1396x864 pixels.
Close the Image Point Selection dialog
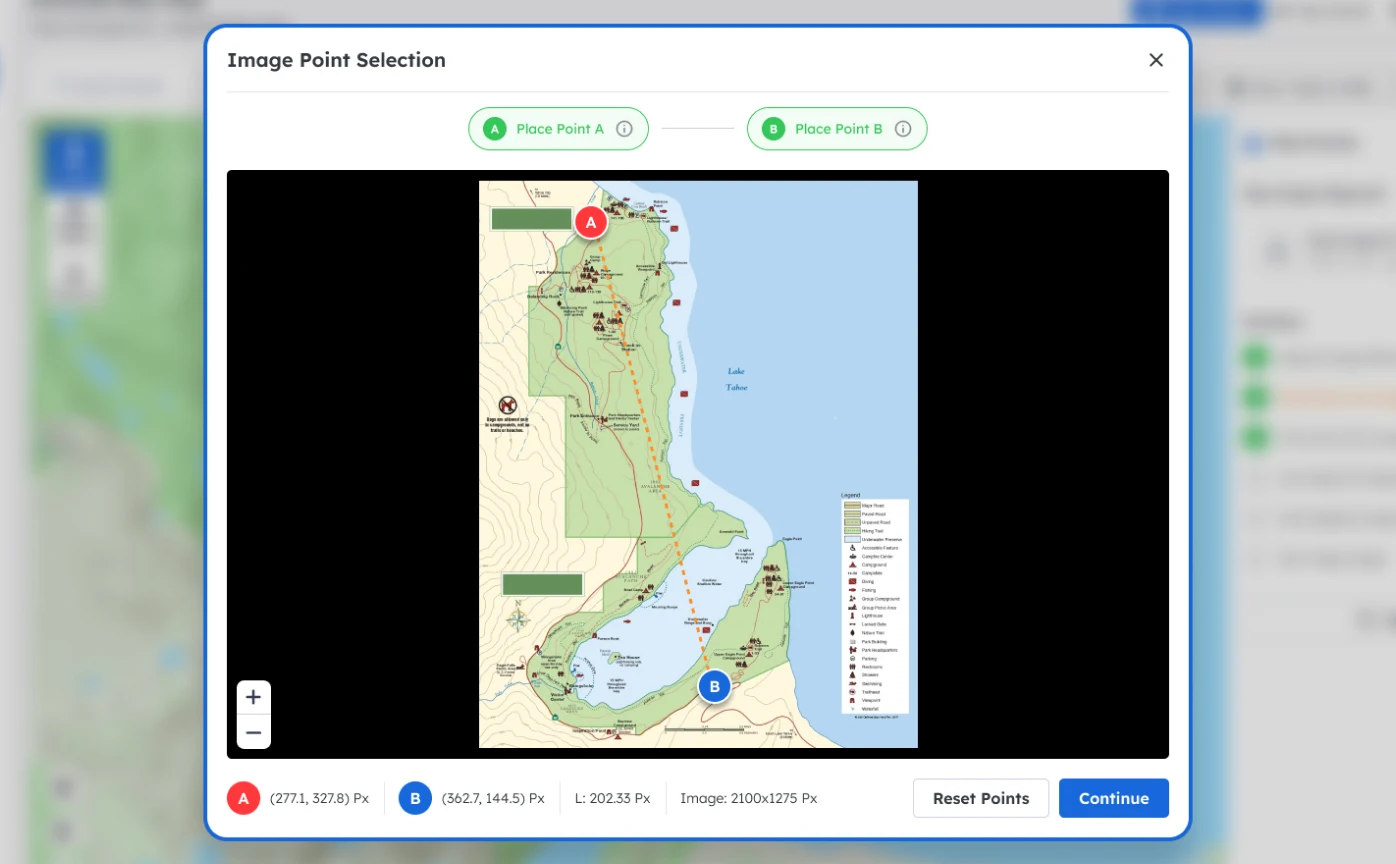(1156, 60)
